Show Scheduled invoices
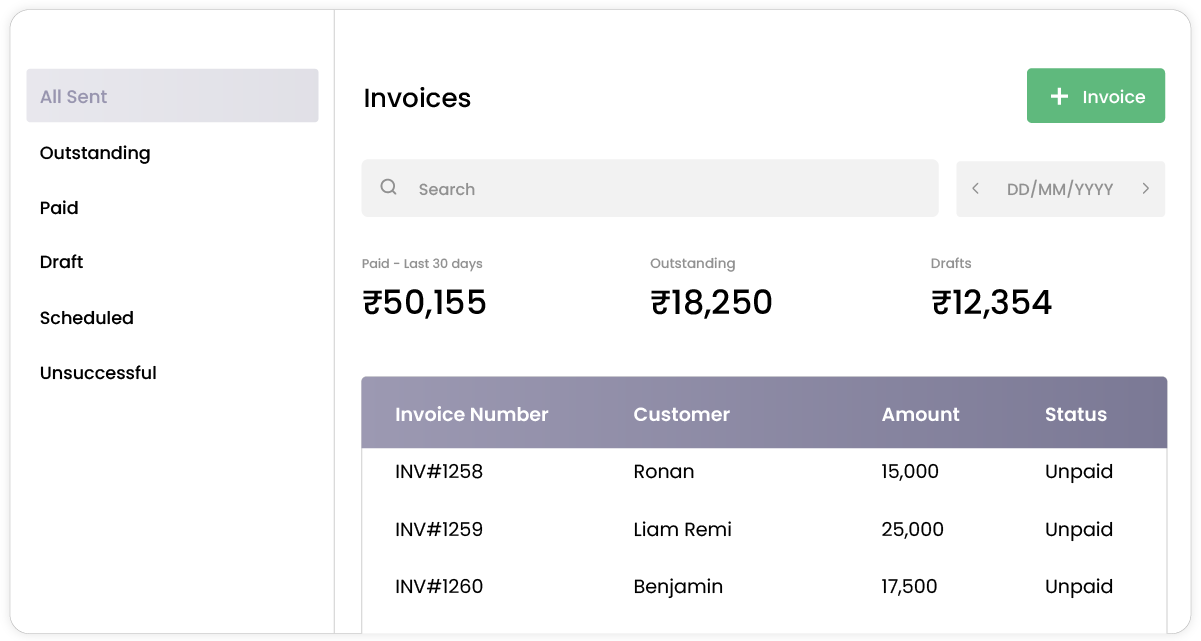Image resolution: width=1201 pixels, height=641 pixels. [87, 318]
